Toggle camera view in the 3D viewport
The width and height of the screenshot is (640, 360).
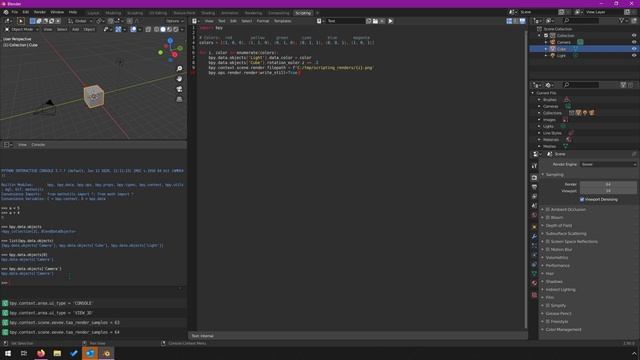point(179,89)
